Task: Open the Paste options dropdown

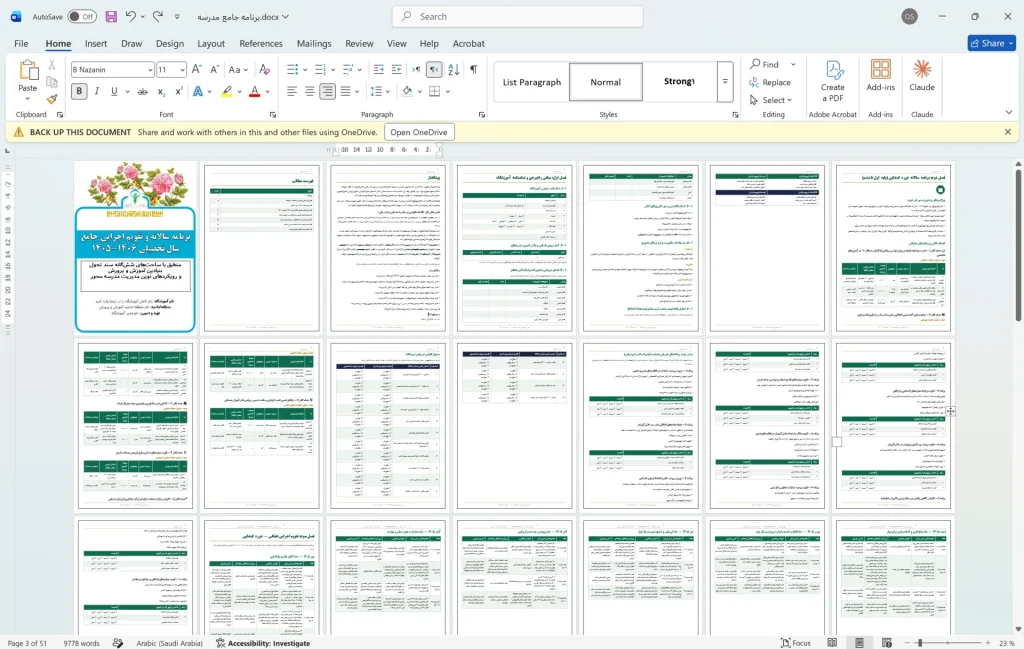Action: [27, 99]
